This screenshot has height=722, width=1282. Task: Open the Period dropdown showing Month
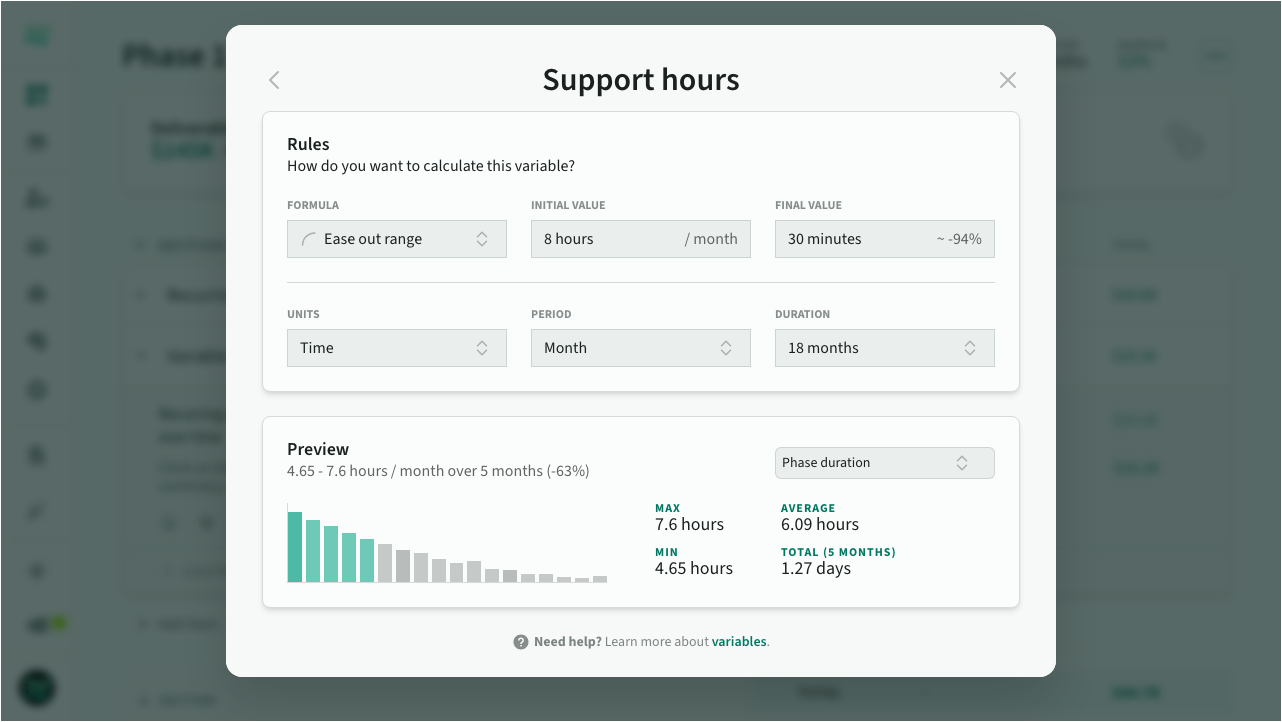[640, 348]
